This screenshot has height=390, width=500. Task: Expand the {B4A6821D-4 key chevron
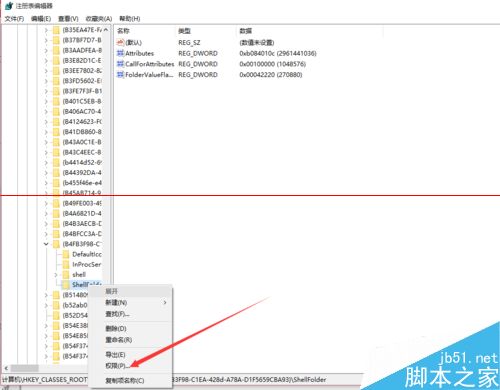[46, 213]
